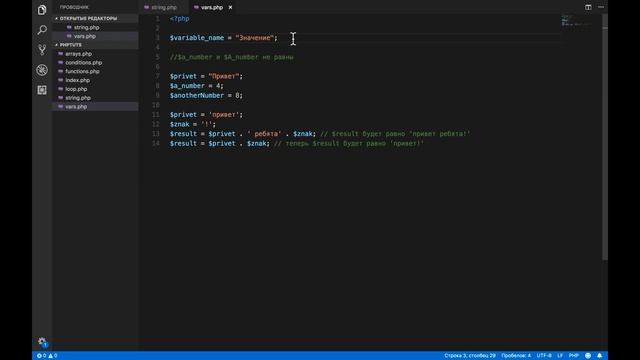Change the LF end of line sequence
The width and height of the screenshot is (640, 360).
pos(560,356)
